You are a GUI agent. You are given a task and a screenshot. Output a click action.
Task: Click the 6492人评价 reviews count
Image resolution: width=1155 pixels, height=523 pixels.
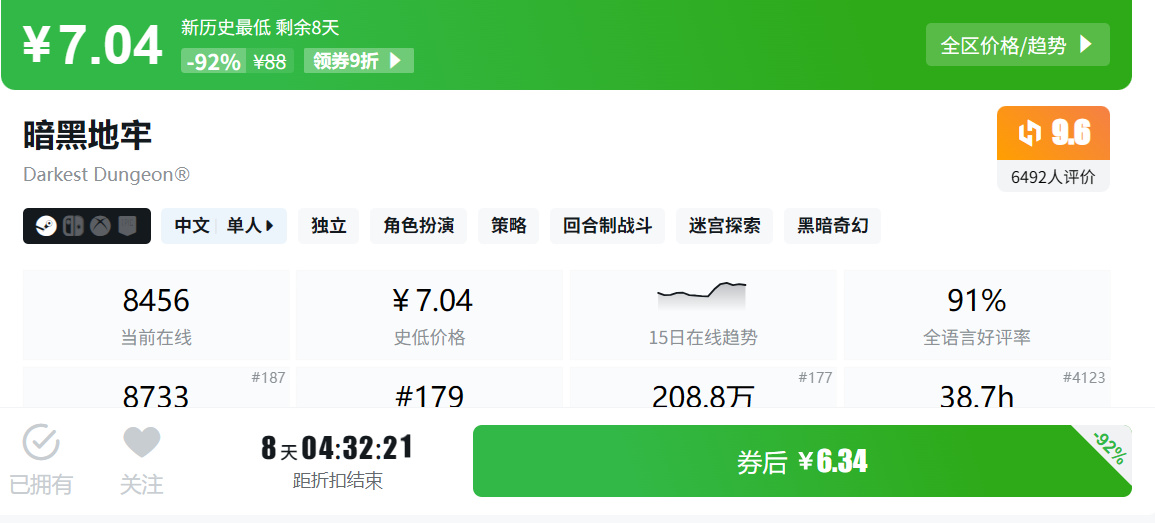click(x=1053, y=177)
